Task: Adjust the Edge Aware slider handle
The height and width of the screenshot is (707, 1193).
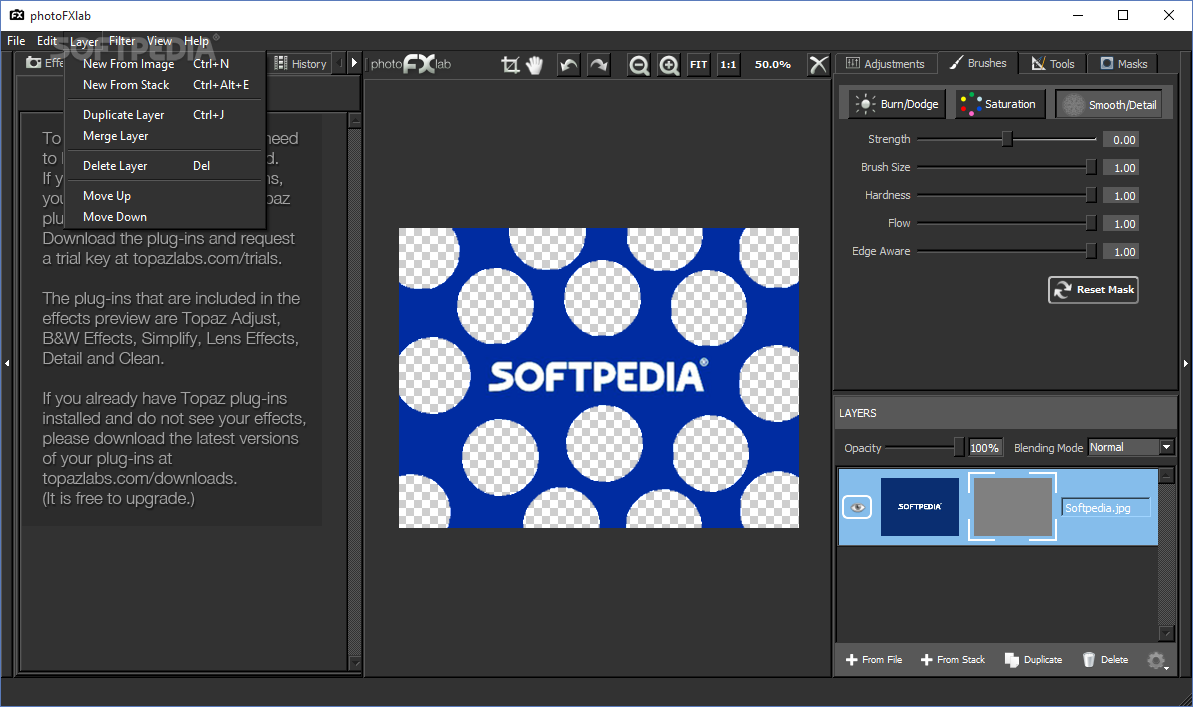Action: tap(1090, 251)
